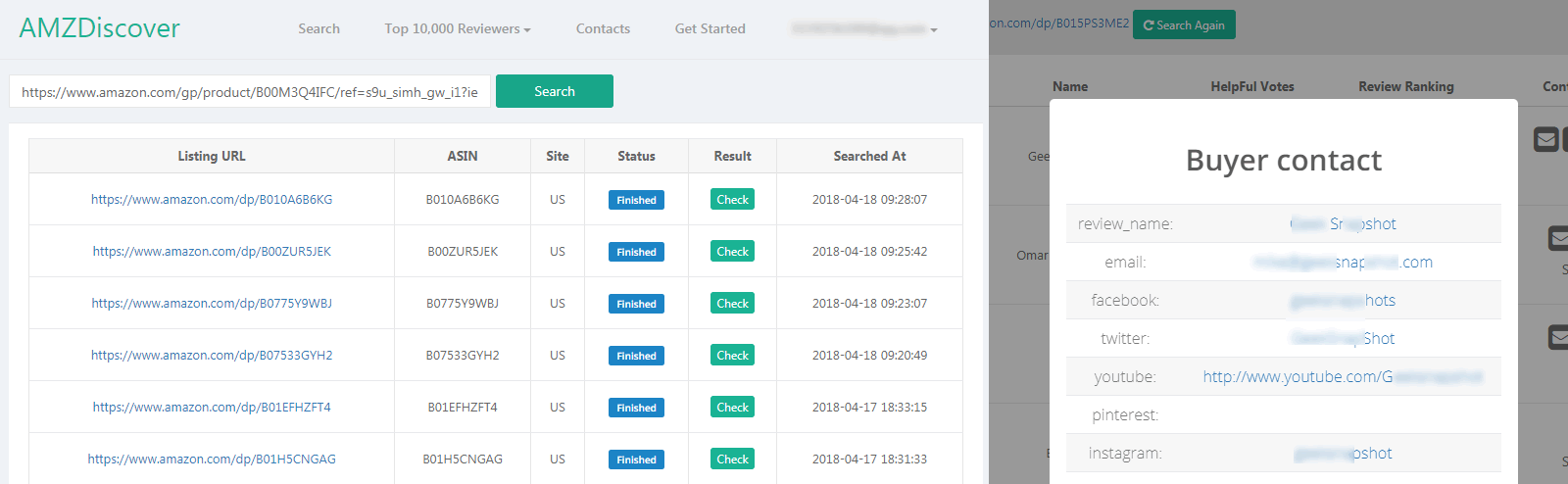Click the Search Again button
The height and width of the screenshot is (484, 1568).
click(x=1184, y=24)
